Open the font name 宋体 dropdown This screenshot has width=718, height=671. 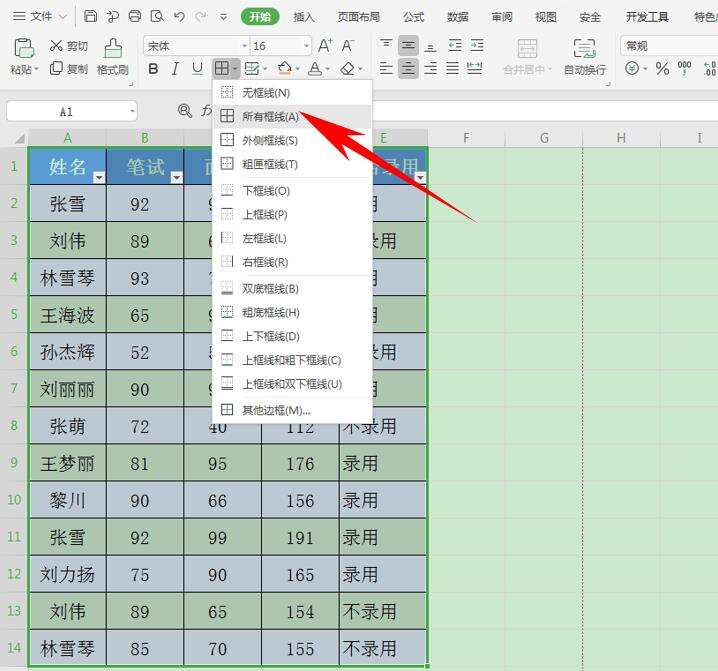tap(244, 46)
